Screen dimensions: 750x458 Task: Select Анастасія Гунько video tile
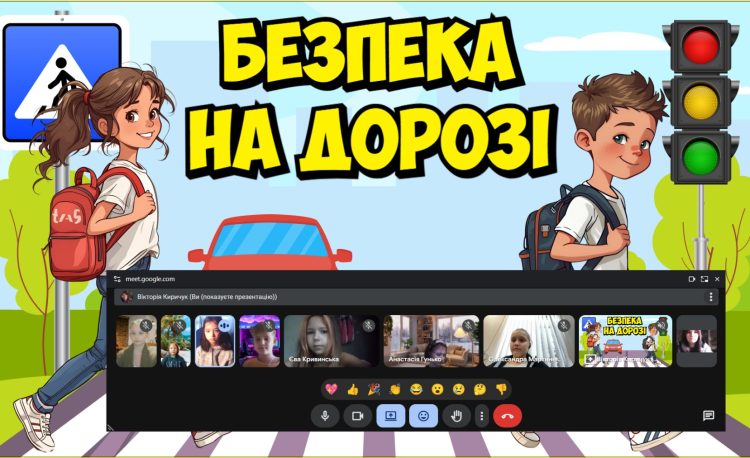pos(431,342)
